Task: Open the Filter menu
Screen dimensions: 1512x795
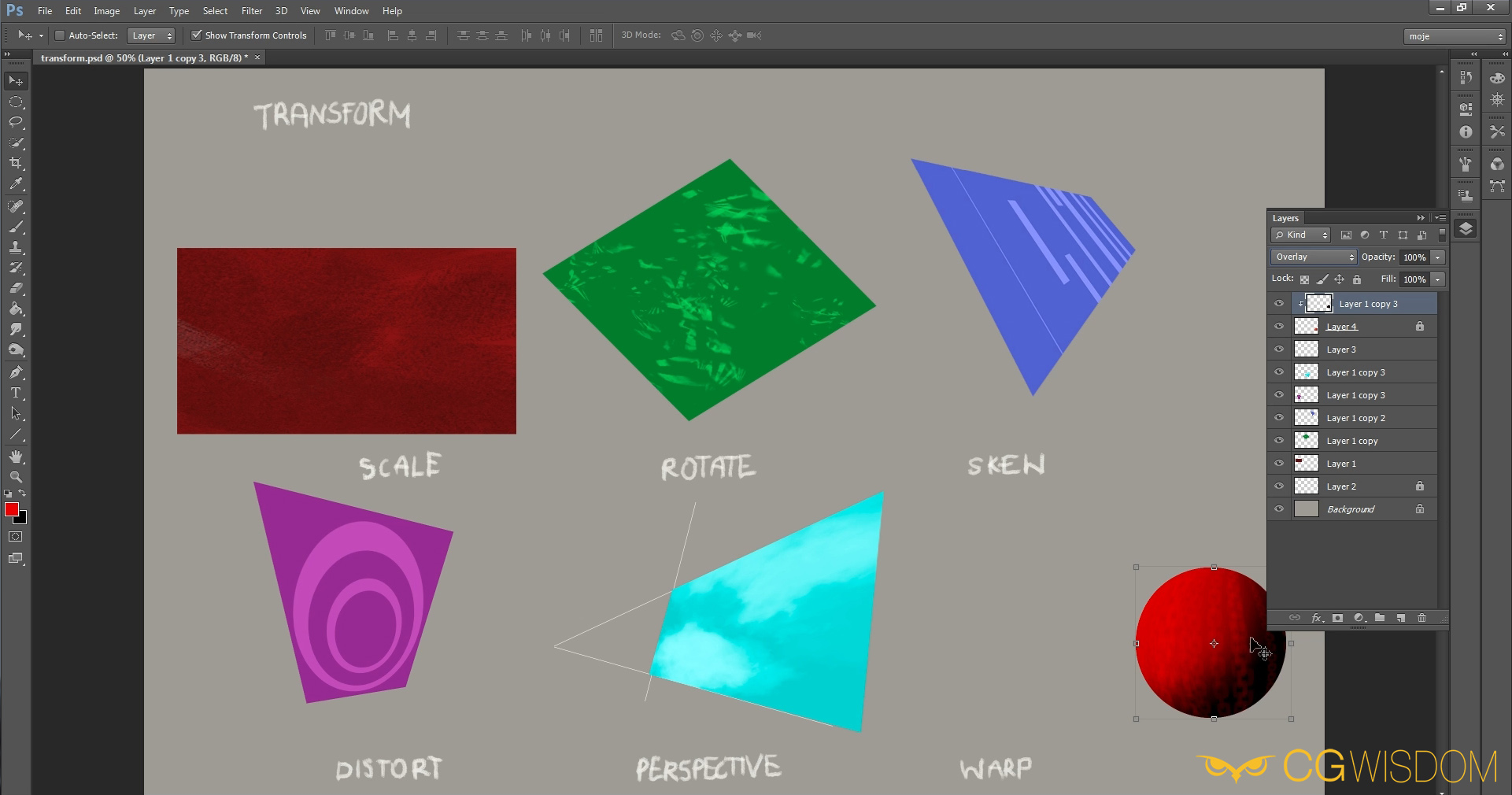Action: (x=252, y=11)
